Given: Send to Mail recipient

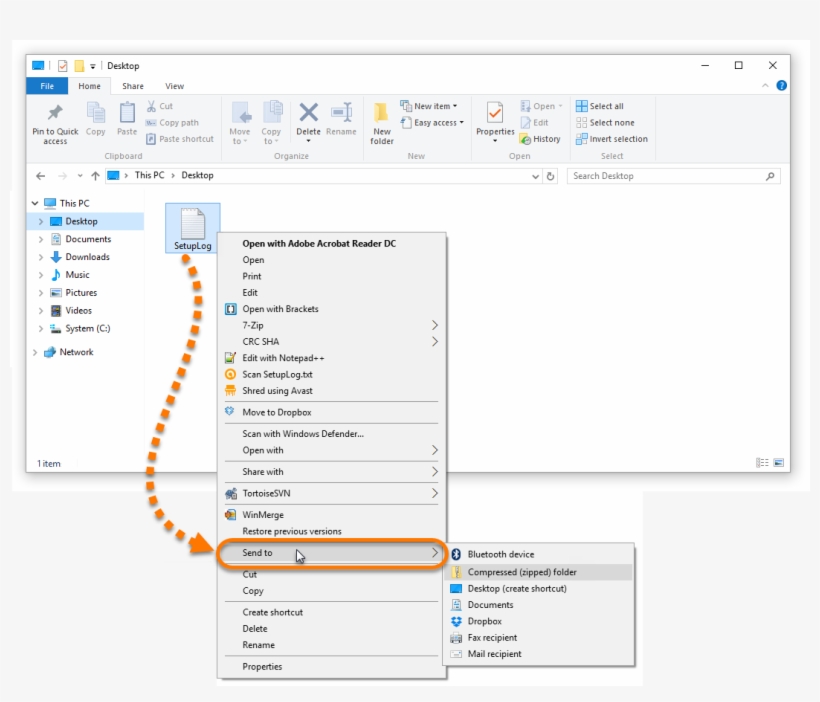Looking at the screenshot, I should click(539, 654).
